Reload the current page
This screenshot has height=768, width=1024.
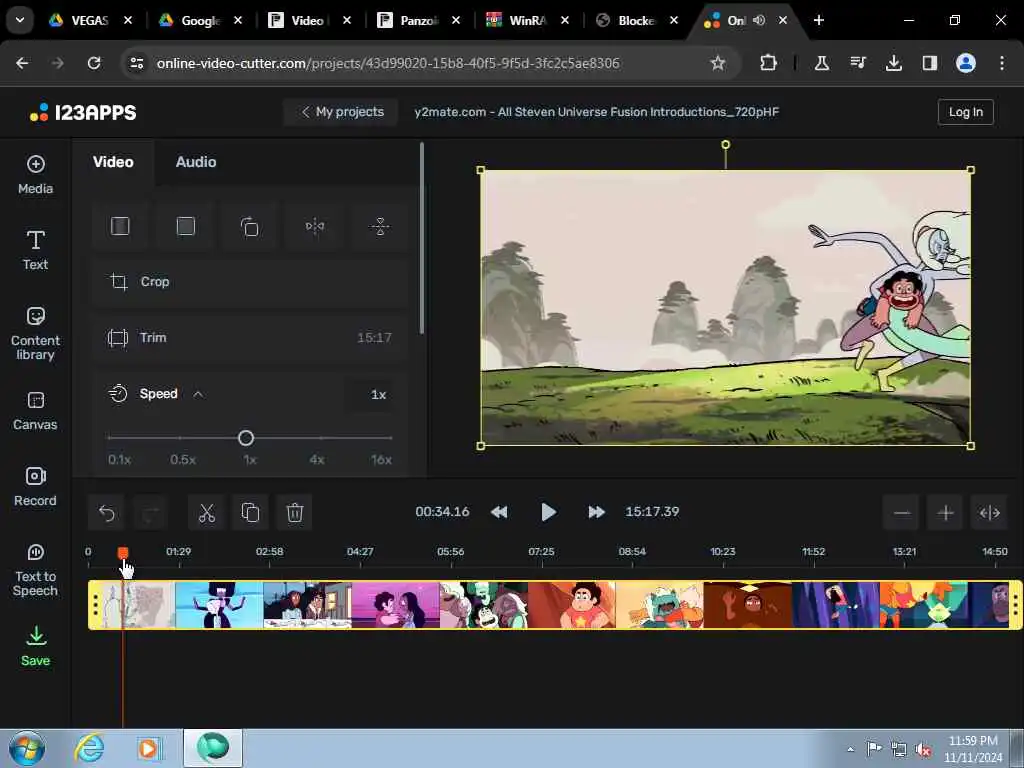click(x=94, y=63)
